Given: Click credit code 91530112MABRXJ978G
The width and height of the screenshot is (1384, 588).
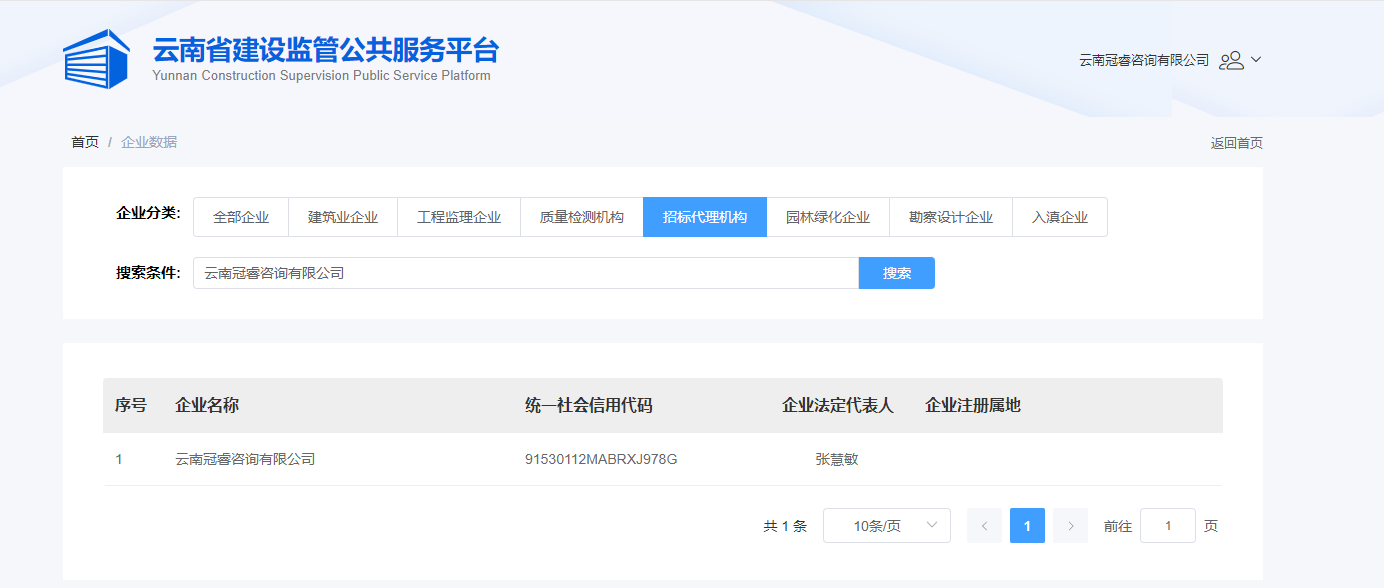Looking at the screenshot, I should [601, 459].
